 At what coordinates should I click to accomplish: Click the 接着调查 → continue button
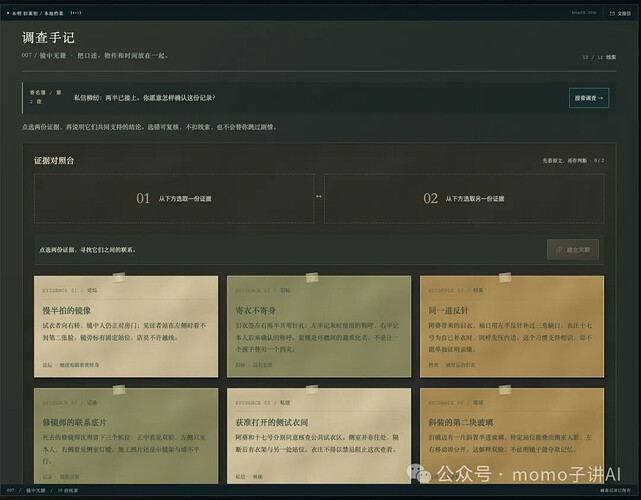pos(589,98)
